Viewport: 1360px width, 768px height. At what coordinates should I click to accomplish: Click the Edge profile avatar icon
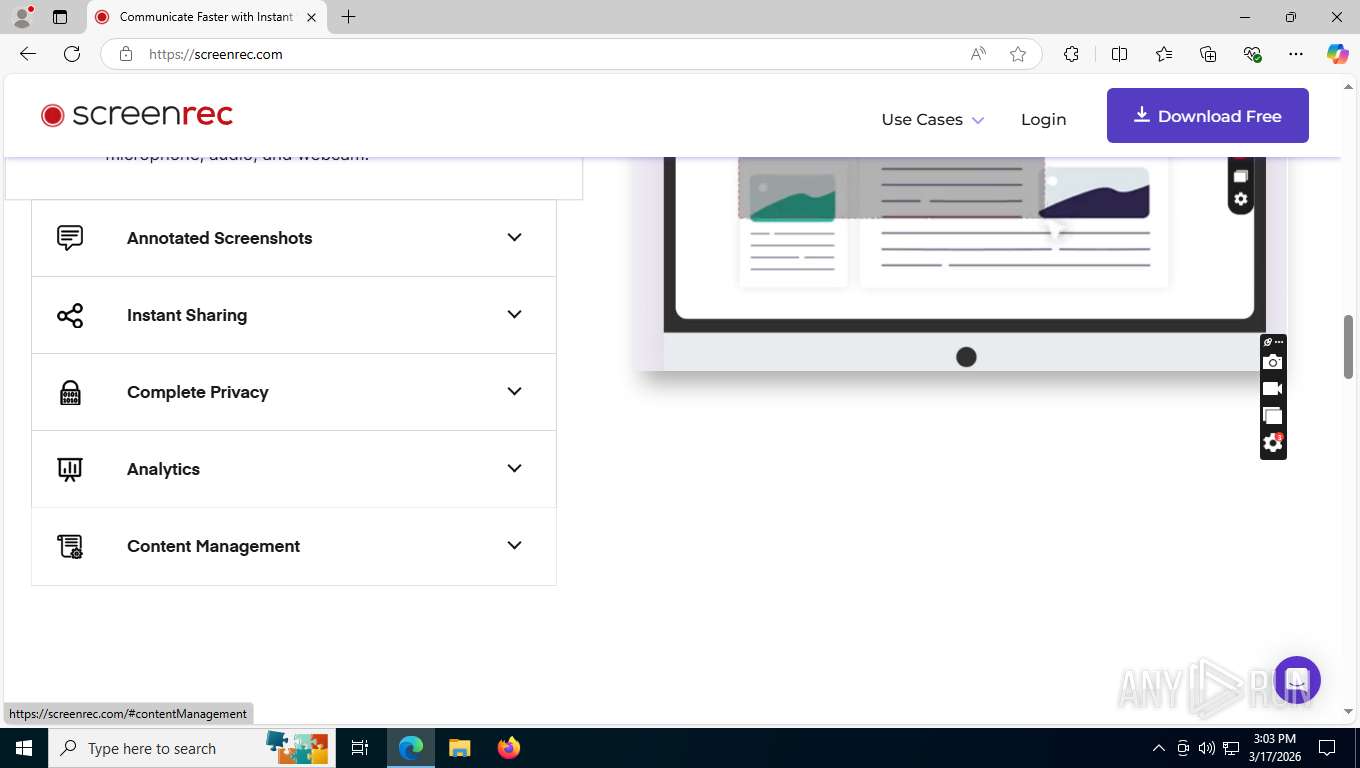pyautogui.click(x=22, y=17)
